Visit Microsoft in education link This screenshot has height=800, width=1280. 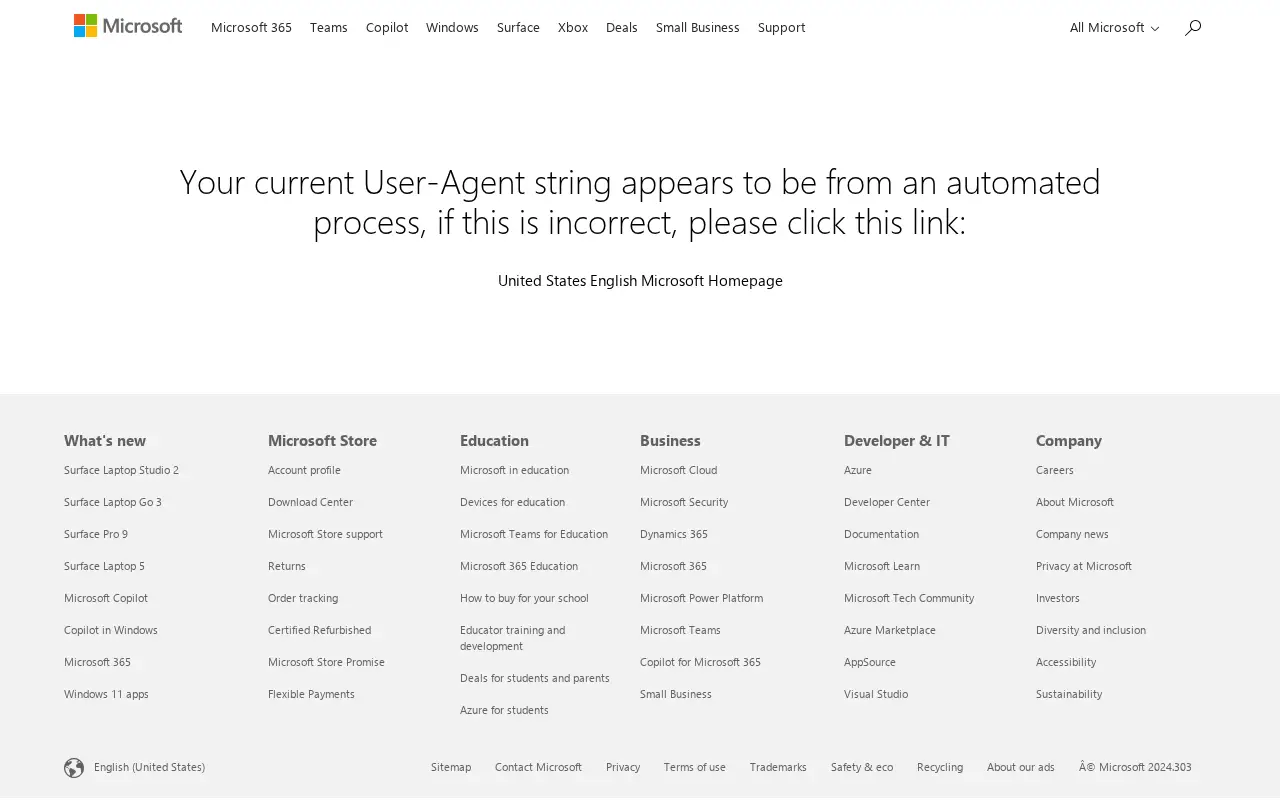pyautogui.click(x=514, y=470)
